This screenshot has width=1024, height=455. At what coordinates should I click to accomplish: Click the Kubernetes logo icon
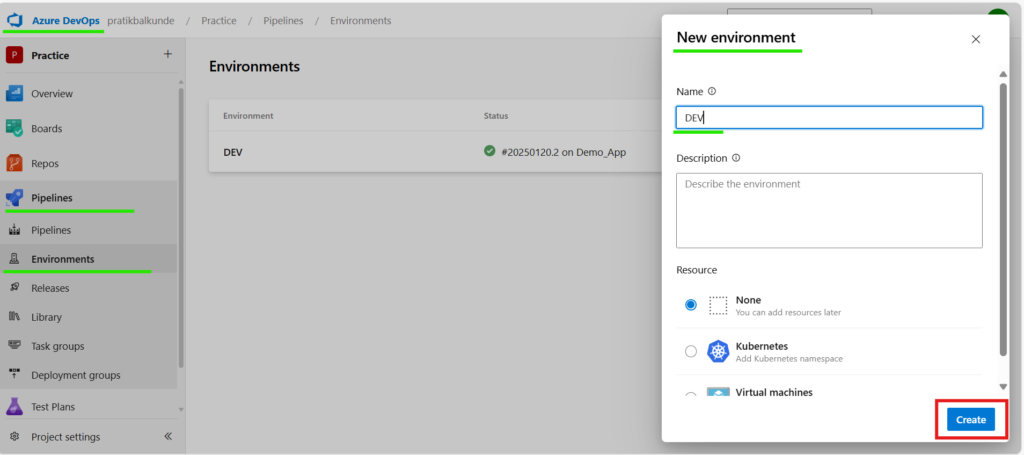(718, 351)
